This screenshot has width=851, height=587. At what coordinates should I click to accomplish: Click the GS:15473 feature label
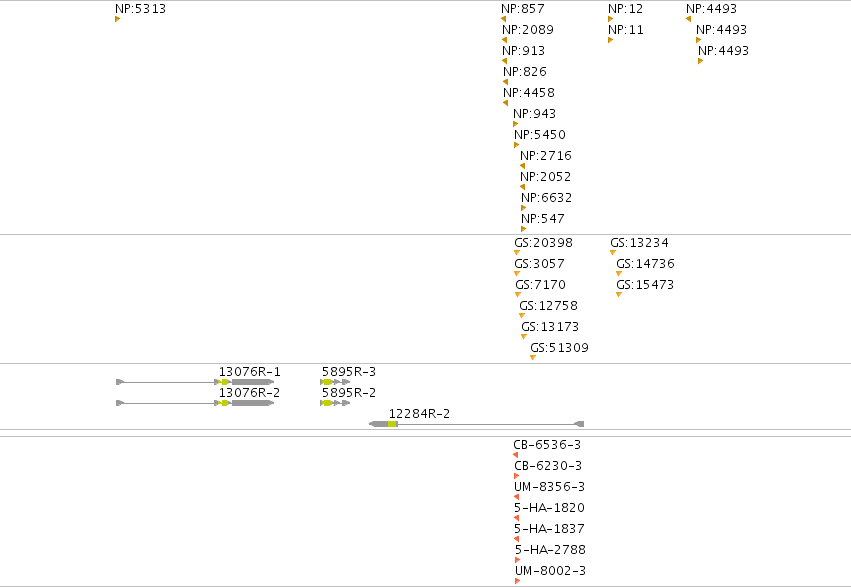(645, 285)
